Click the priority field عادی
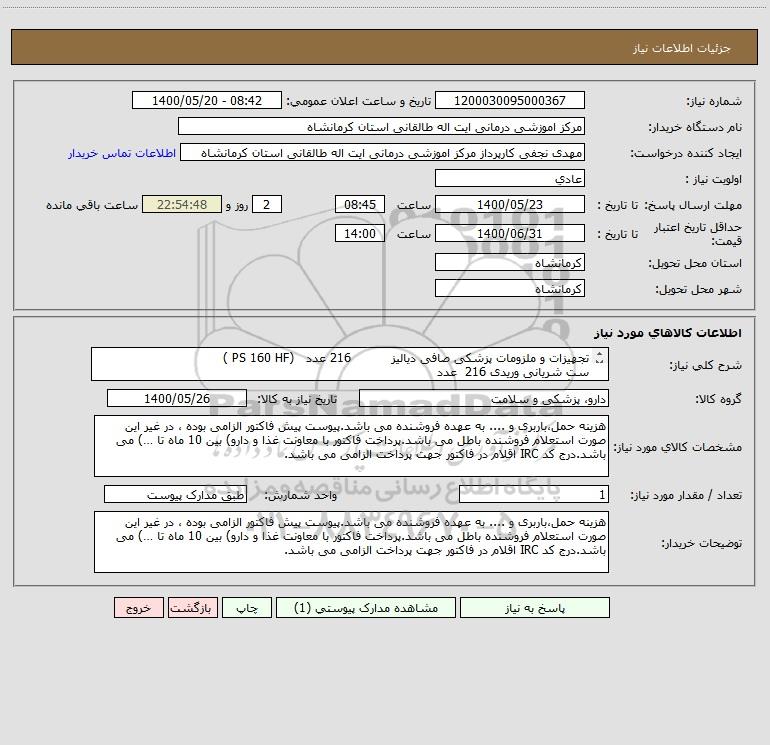 (x=510, y=178)
